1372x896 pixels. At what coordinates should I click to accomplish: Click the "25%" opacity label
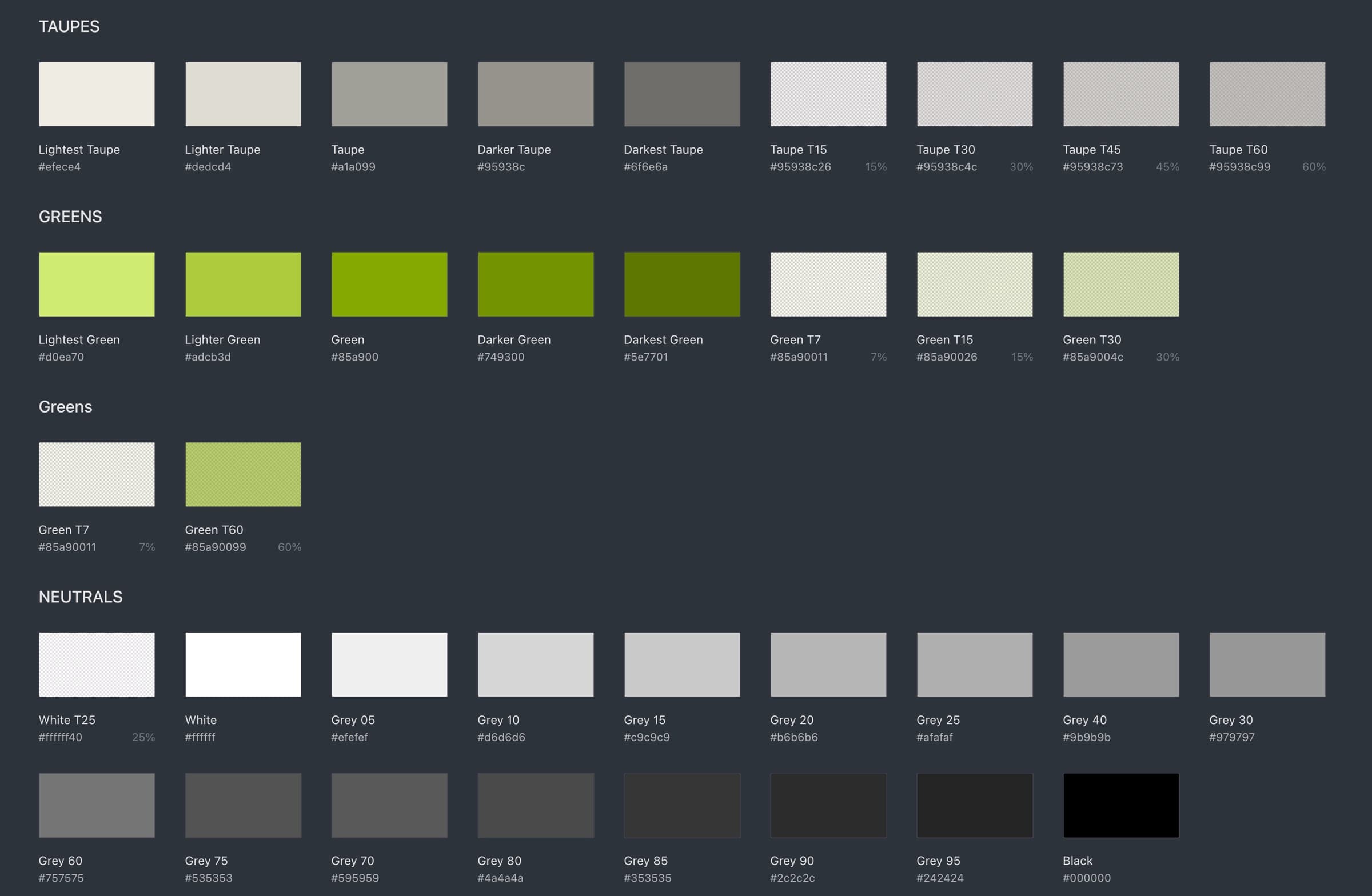coord(143,737)
